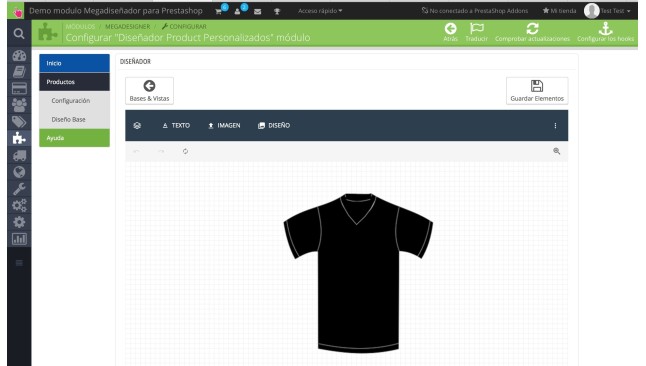Click the Test Test user avatar
The image size is (646, 366).
592,11
